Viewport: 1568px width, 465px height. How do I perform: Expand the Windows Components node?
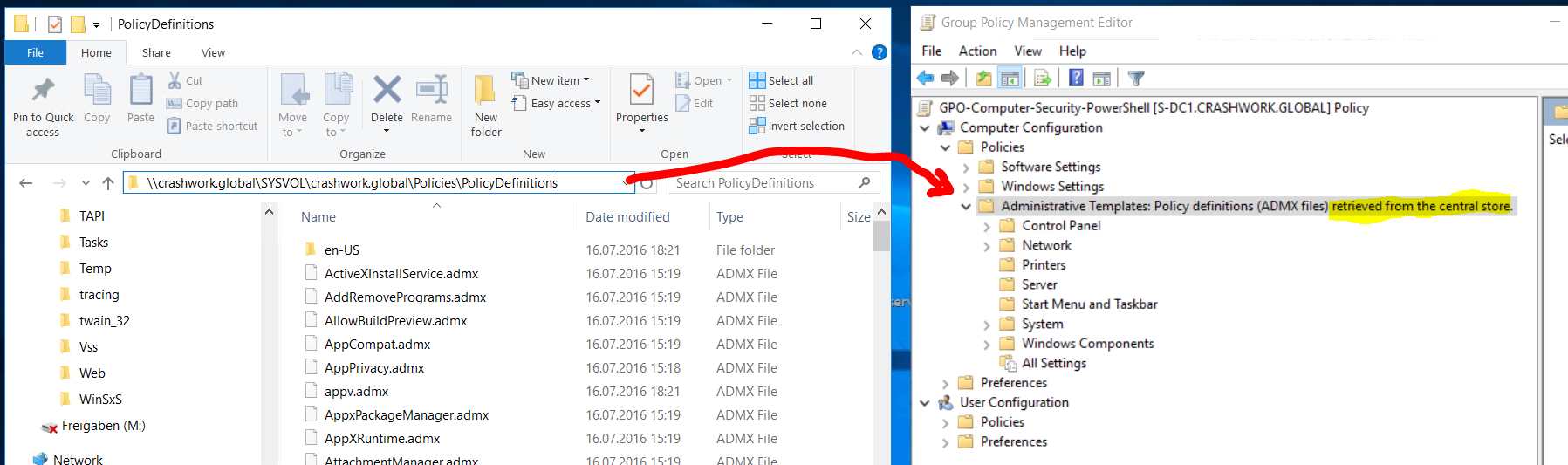point(987,344)
